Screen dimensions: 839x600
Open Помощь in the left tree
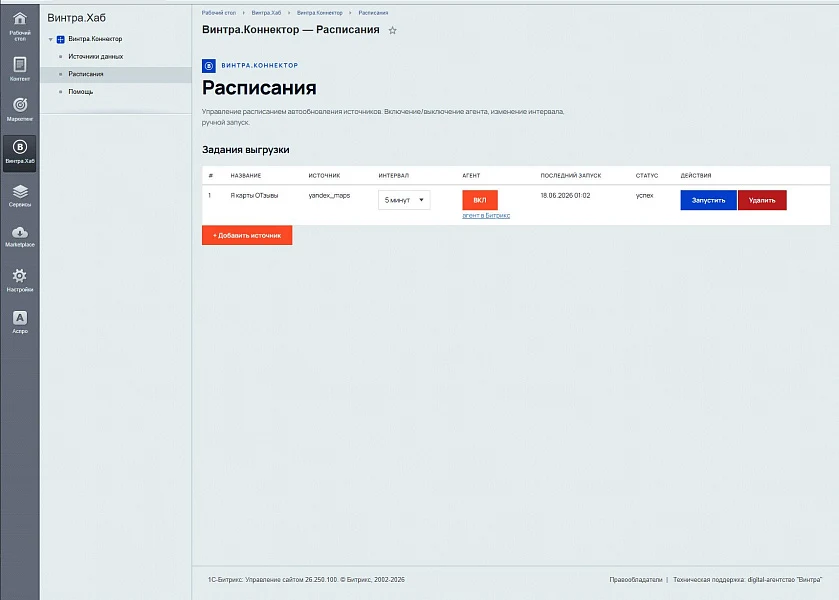[80, 92]
